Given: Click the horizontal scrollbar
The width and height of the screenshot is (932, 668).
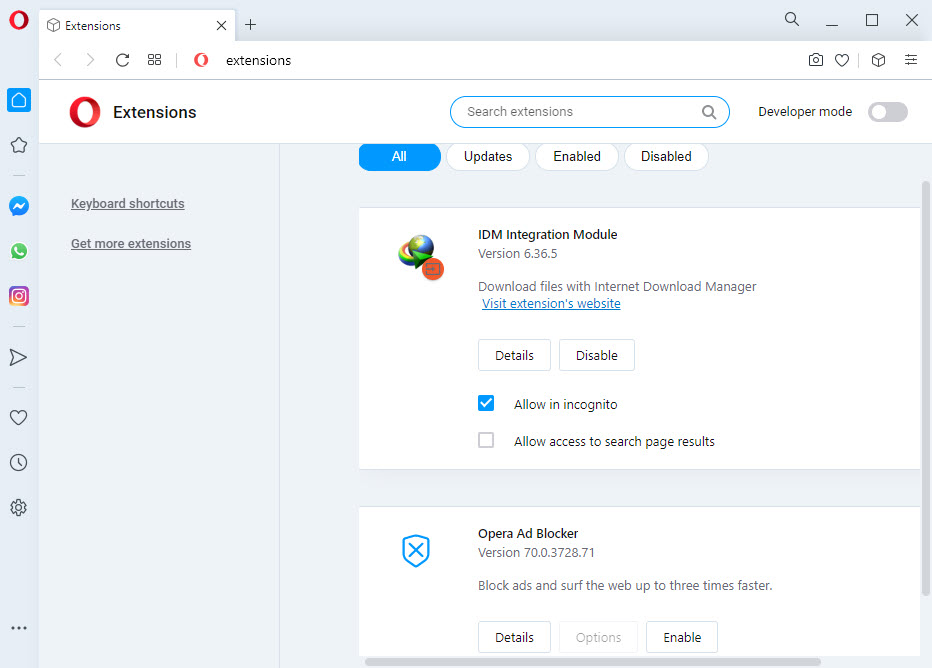Looking at the screenshot, I should point(593,662).
